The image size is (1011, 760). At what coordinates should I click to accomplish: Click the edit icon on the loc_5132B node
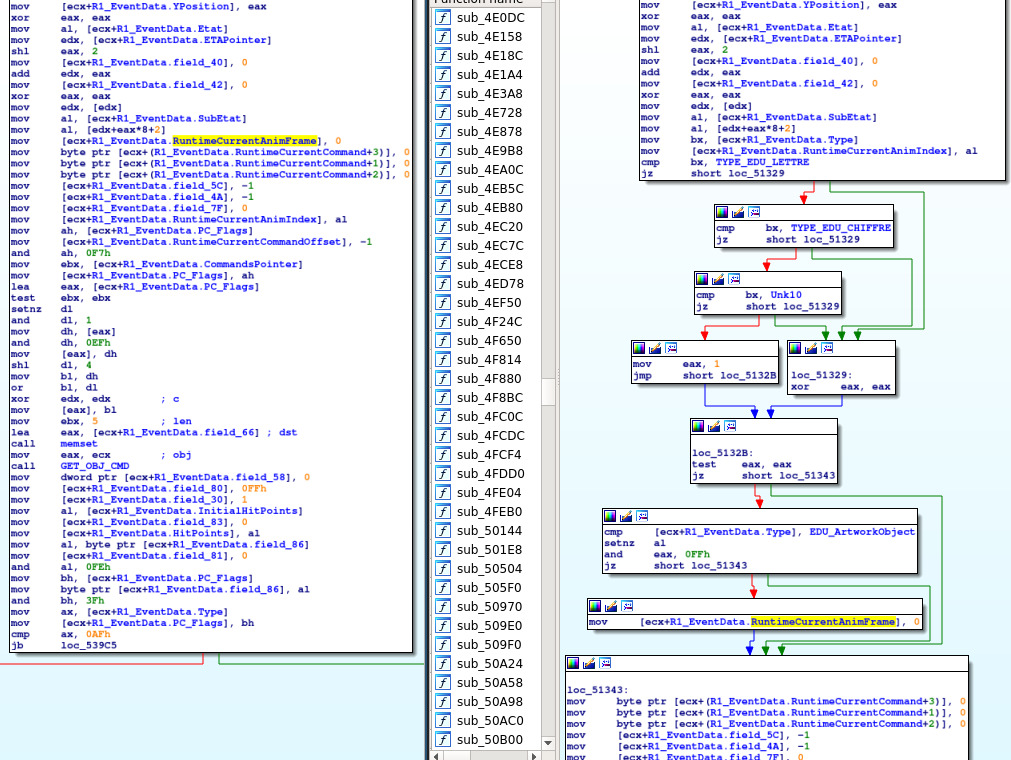[714, 426]
